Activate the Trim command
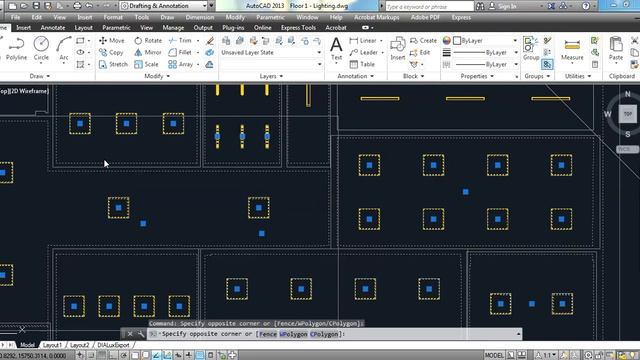Screen dimensions: 640x360 180,40
